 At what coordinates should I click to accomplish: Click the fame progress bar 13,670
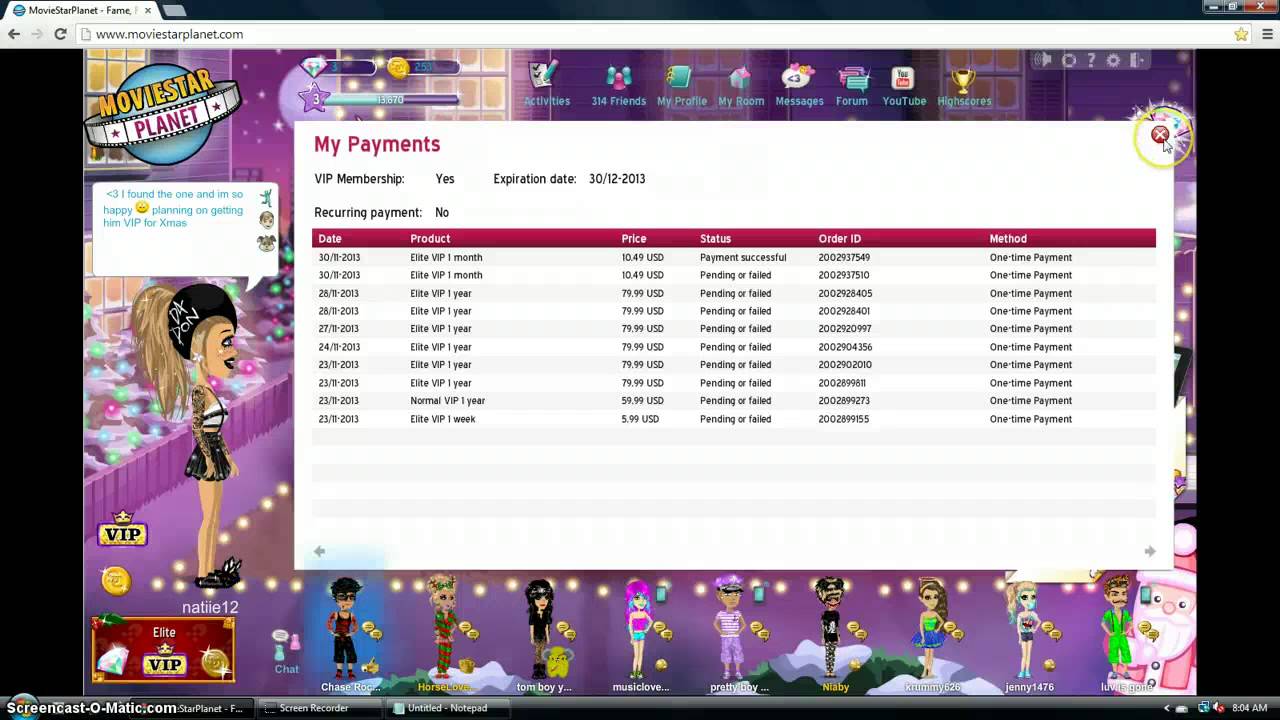(x=392, y=100)
